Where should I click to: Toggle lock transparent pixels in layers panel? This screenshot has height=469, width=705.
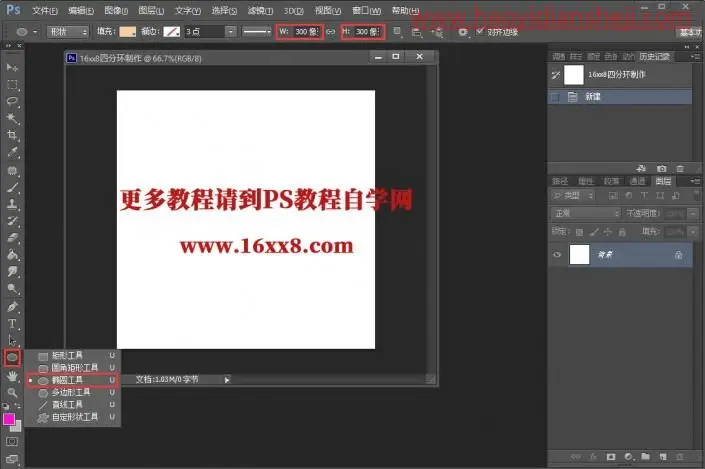(580, 232)
